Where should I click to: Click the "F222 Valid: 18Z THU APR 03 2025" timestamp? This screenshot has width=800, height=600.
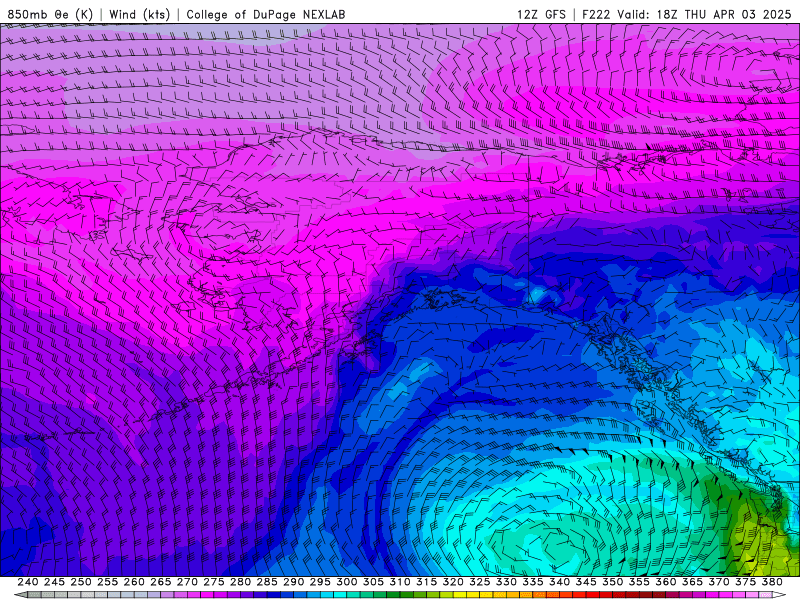(x=687, y=14)
